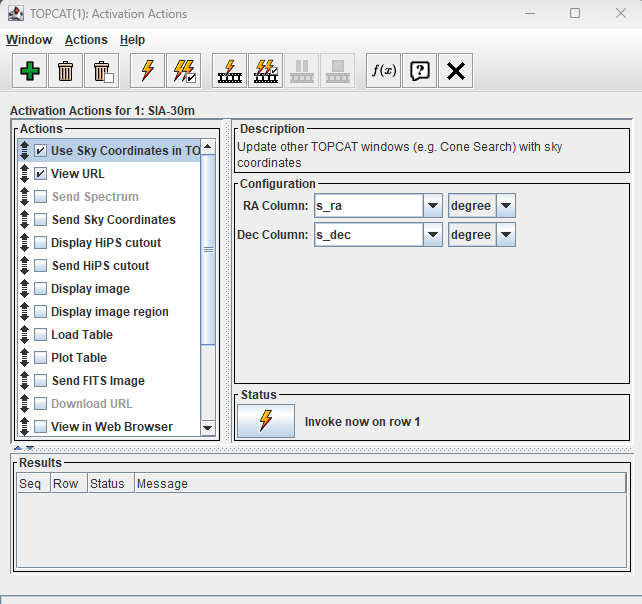Uncheck the Use Sky Coordinates checkbox
The image size is (642, 604).
(41, 151)
